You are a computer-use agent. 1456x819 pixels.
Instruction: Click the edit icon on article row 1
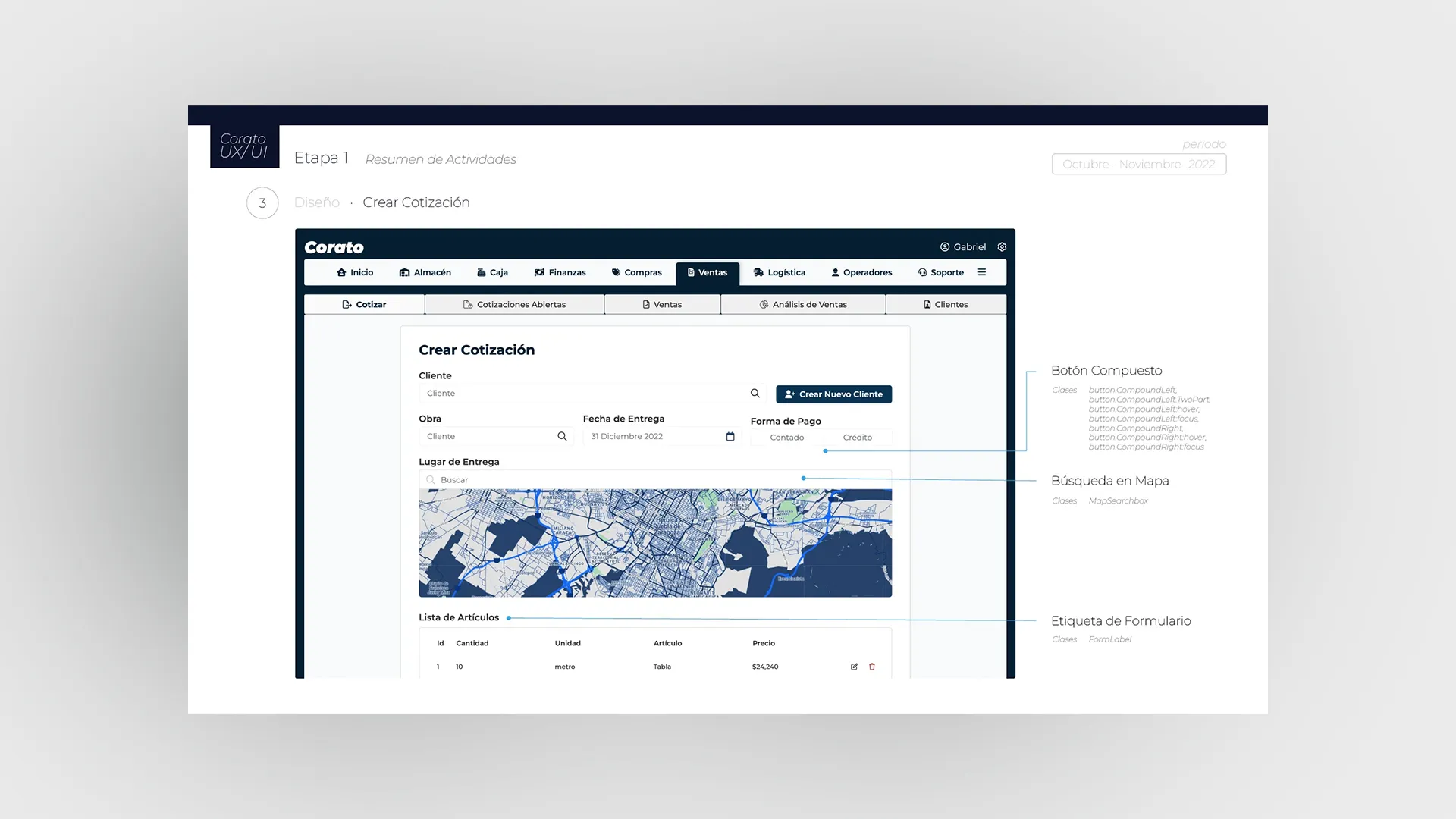[x=854, y=667]
